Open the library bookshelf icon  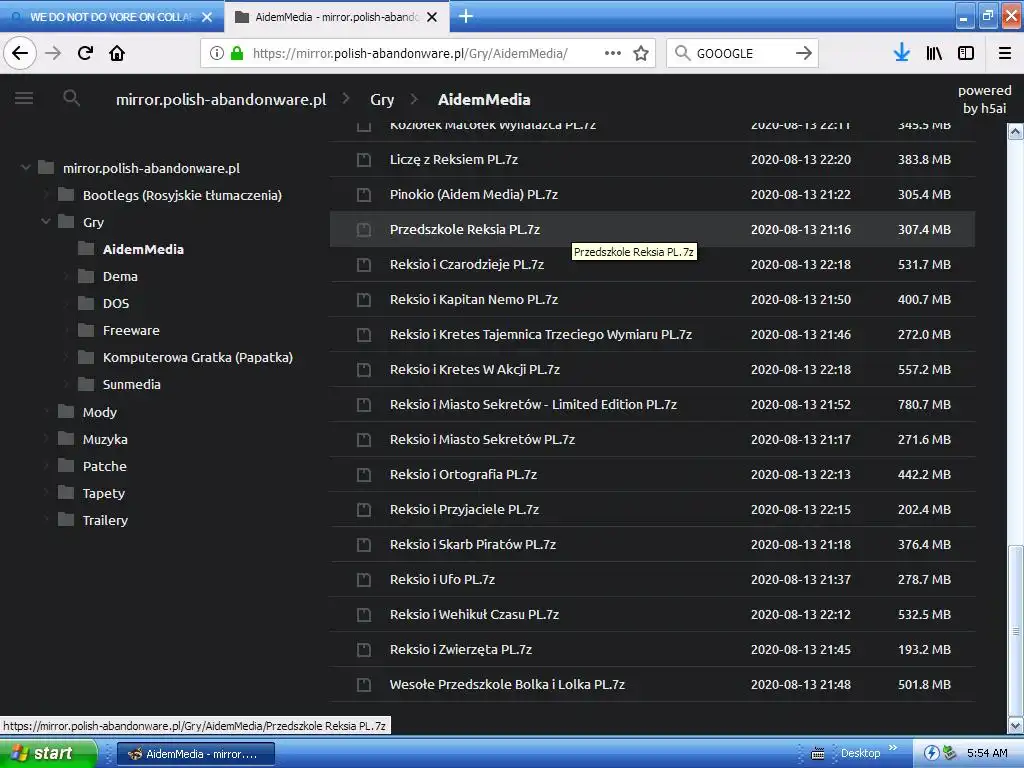pyautogui.click(x=934, y=53)
